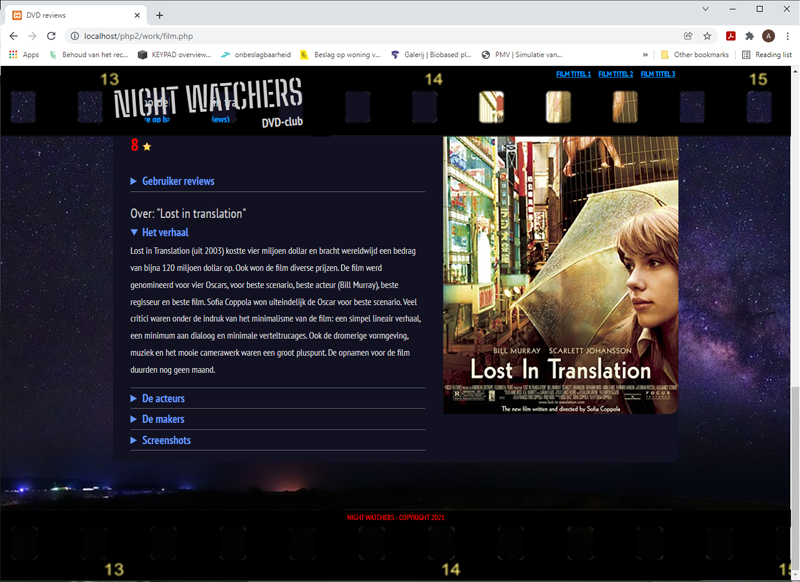Open the Extensions puzzle icon
This screenshot has height=582, width=800.
pyautogui.click(x=749, y=36)
